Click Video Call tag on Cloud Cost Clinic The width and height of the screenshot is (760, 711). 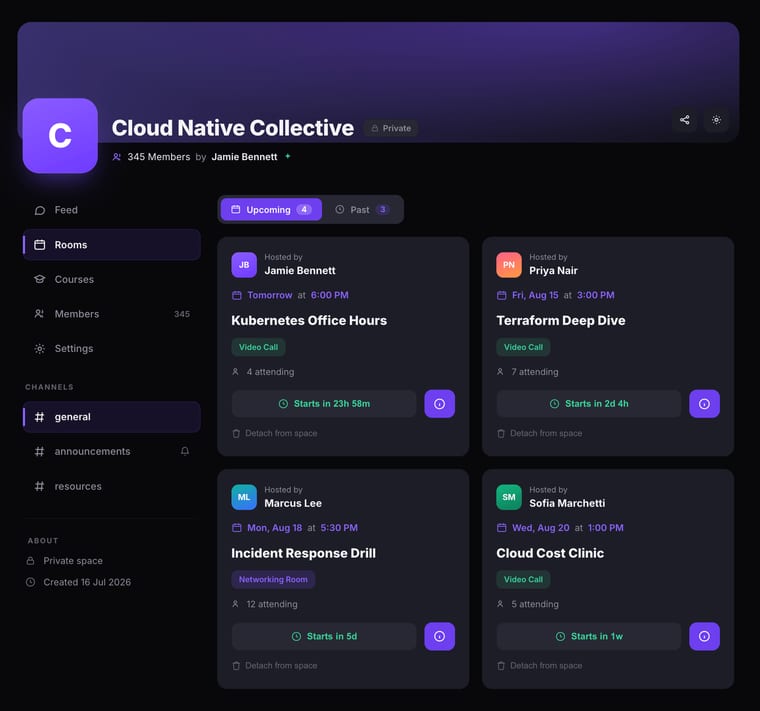523,580
